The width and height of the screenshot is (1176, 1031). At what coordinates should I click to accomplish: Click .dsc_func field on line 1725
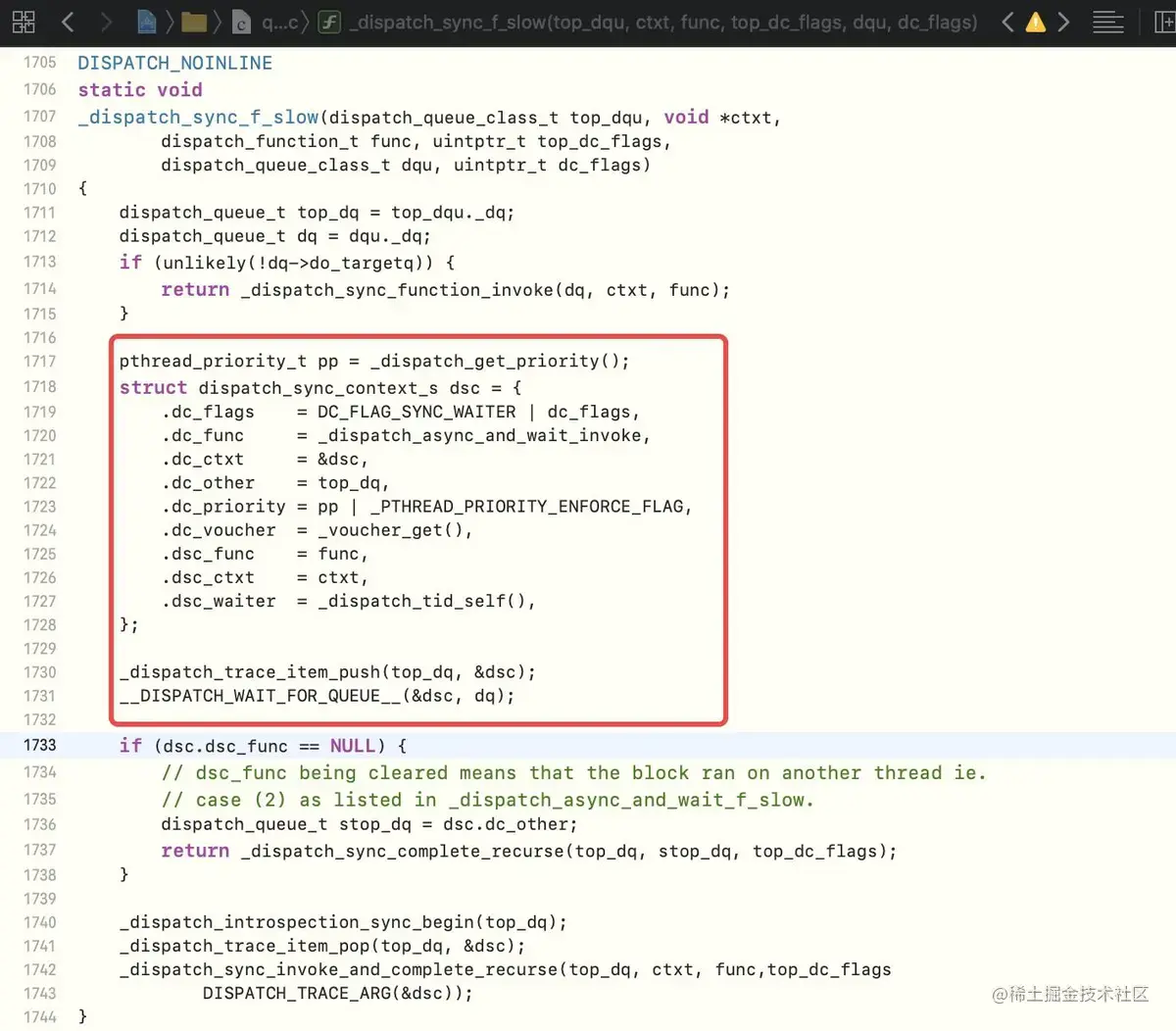[x=208, y=554]
